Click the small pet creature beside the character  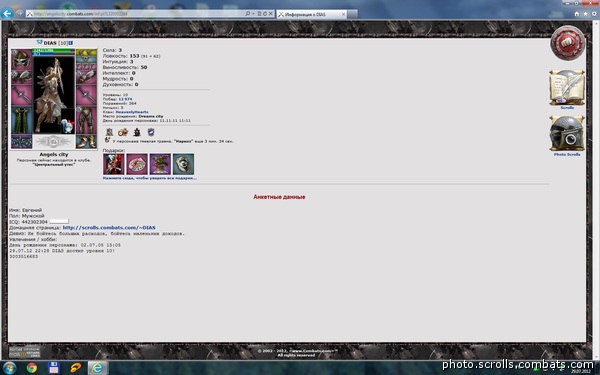pyautogui.click(x=67, y=125)
